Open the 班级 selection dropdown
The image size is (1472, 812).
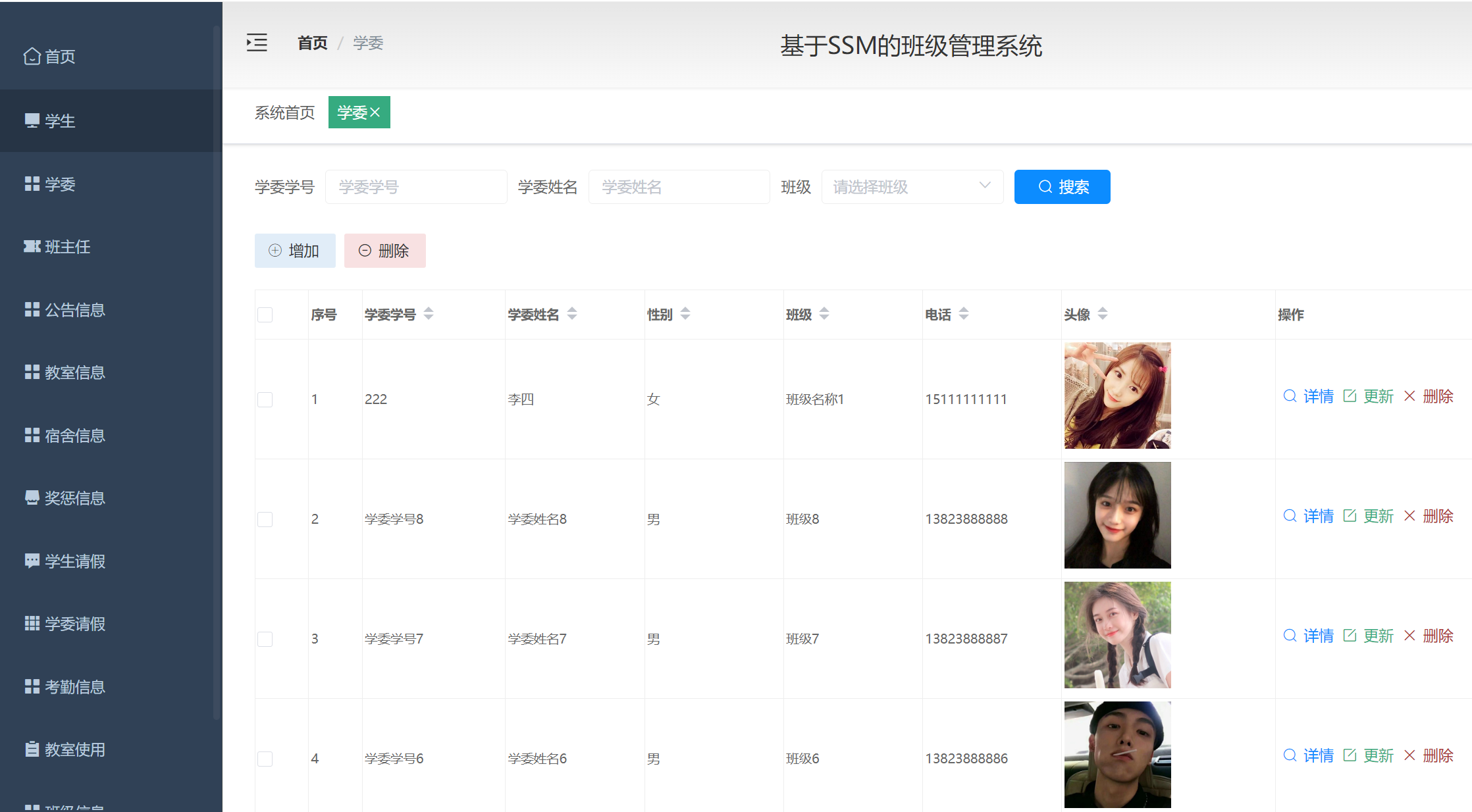[x=912, y=187]
